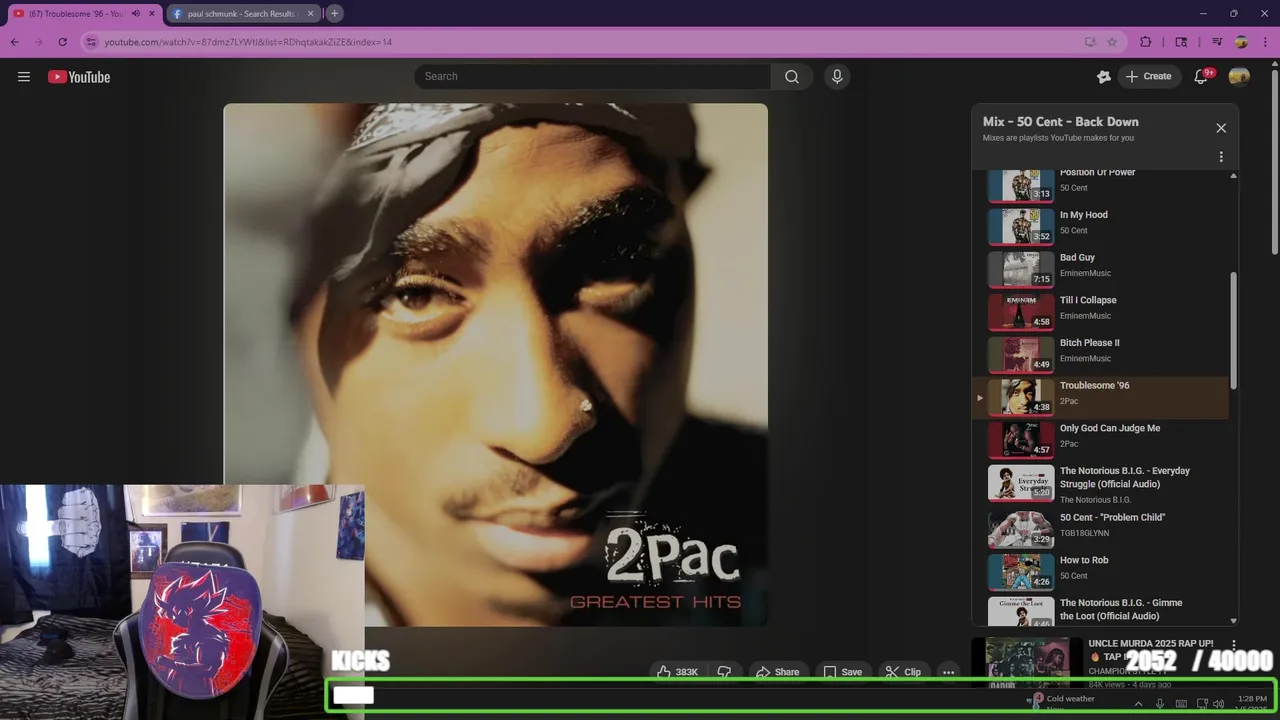
Task: Close the paul schmunk Facebook tab
Action: [310, 14]
